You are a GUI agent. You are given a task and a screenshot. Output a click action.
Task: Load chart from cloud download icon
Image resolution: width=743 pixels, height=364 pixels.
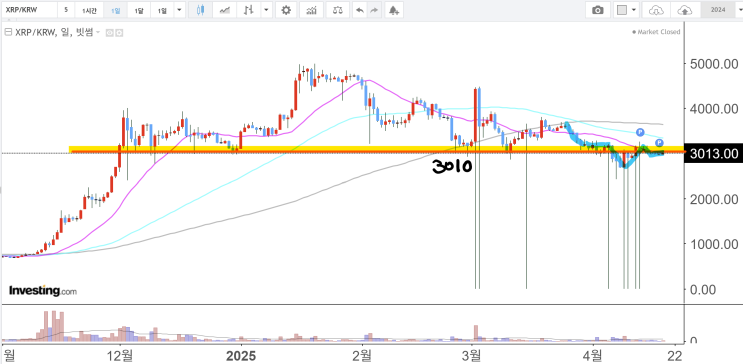point(656,9)
